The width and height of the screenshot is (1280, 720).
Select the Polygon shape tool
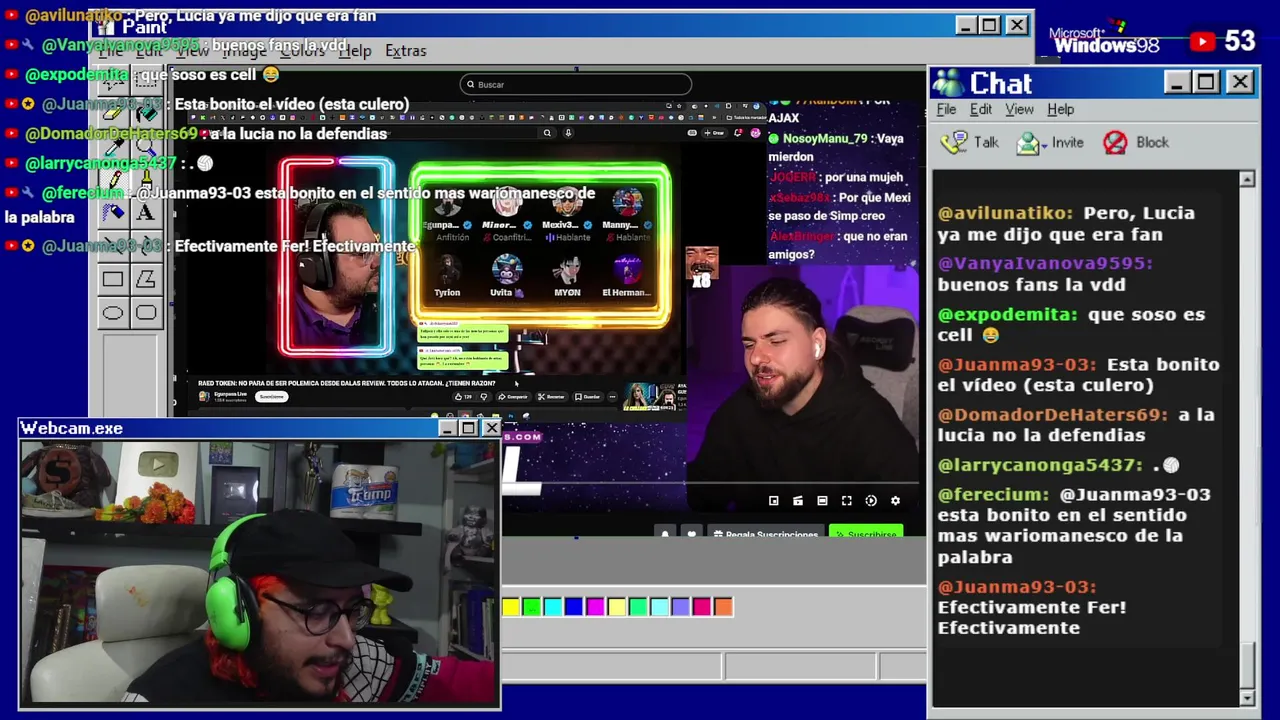146,279
